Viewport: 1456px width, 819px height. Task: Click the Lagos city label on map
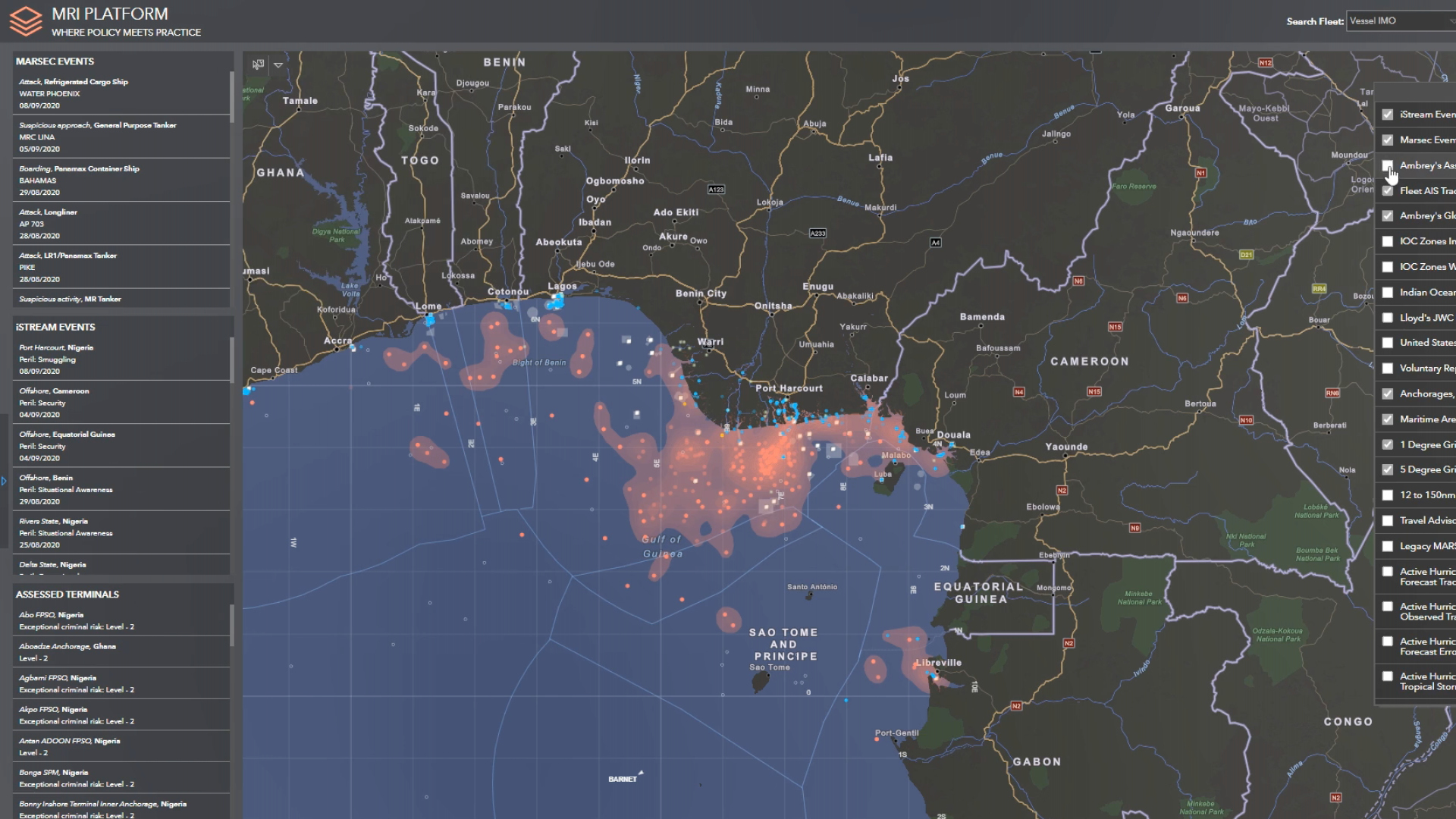563,286
